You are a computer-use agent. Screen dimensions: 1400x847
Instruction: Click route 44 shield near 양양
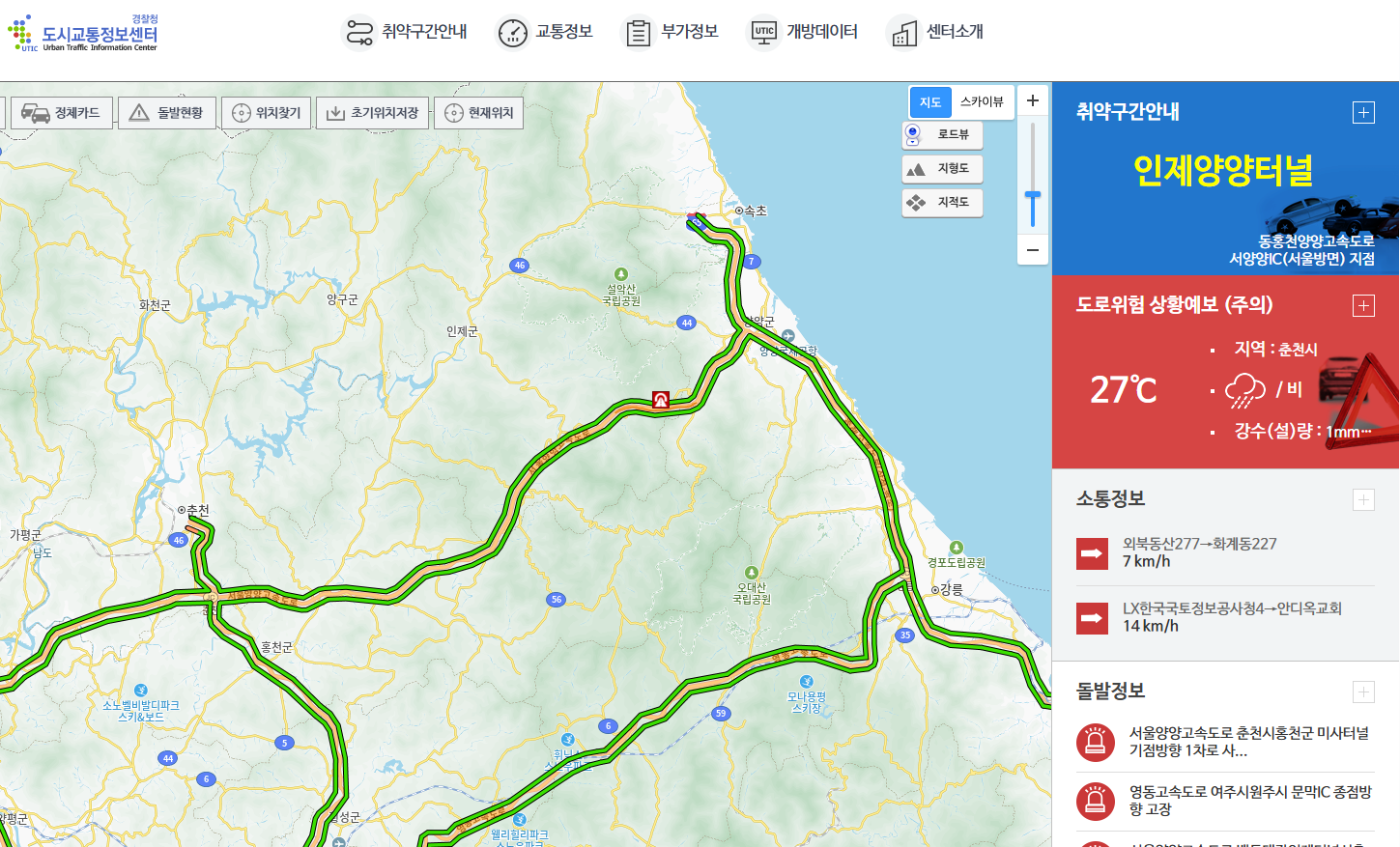[x=686, y=323]
